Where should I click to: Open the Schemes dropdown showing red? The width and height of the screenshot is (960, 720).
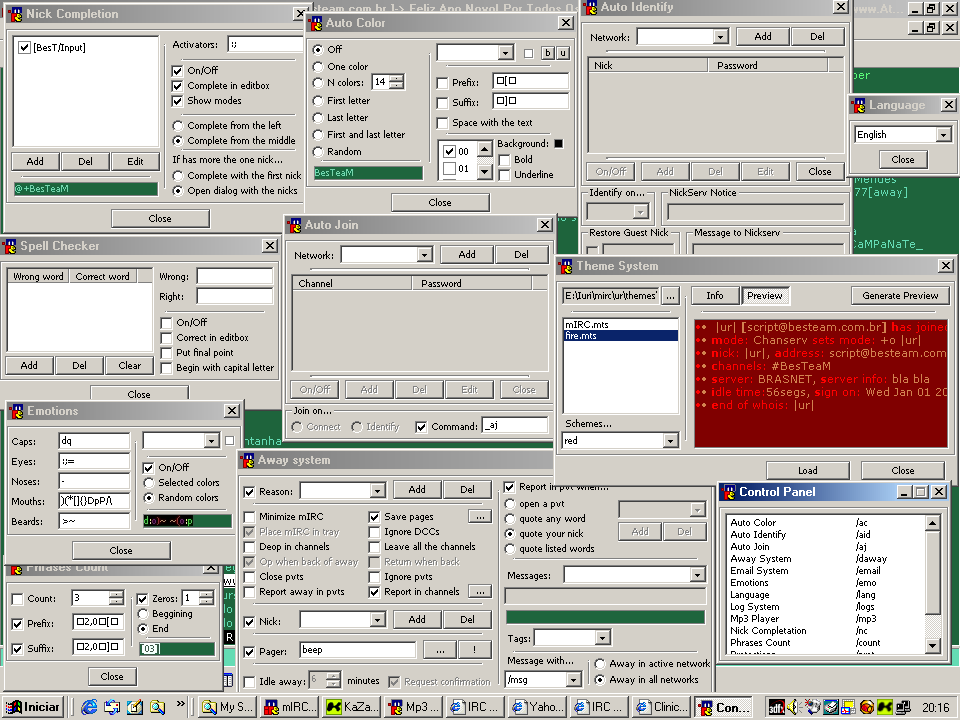tap(670, 441)
